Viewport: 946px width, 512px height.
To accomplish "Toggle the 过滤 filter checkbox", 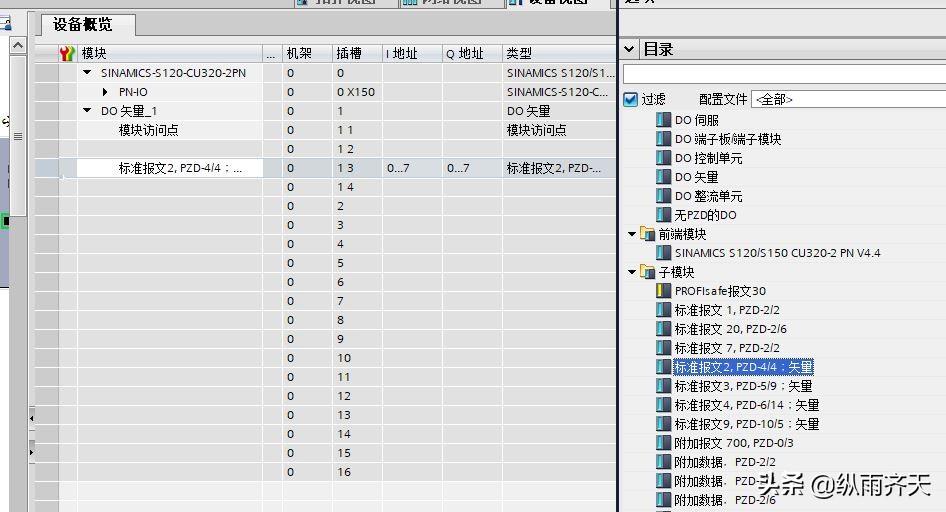I will [630, 100].
